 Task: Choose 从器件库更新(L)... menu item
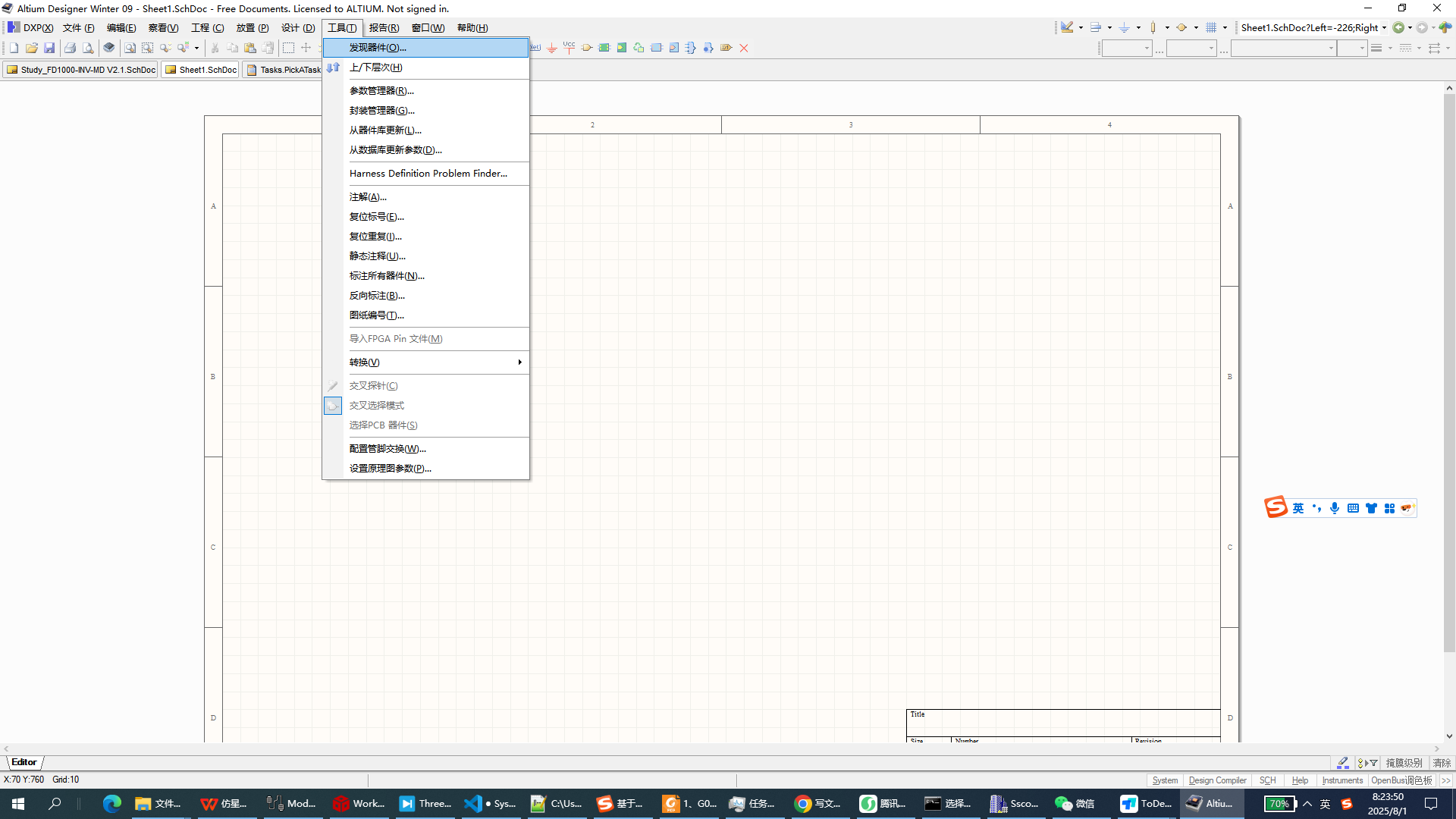pos(426,130)
